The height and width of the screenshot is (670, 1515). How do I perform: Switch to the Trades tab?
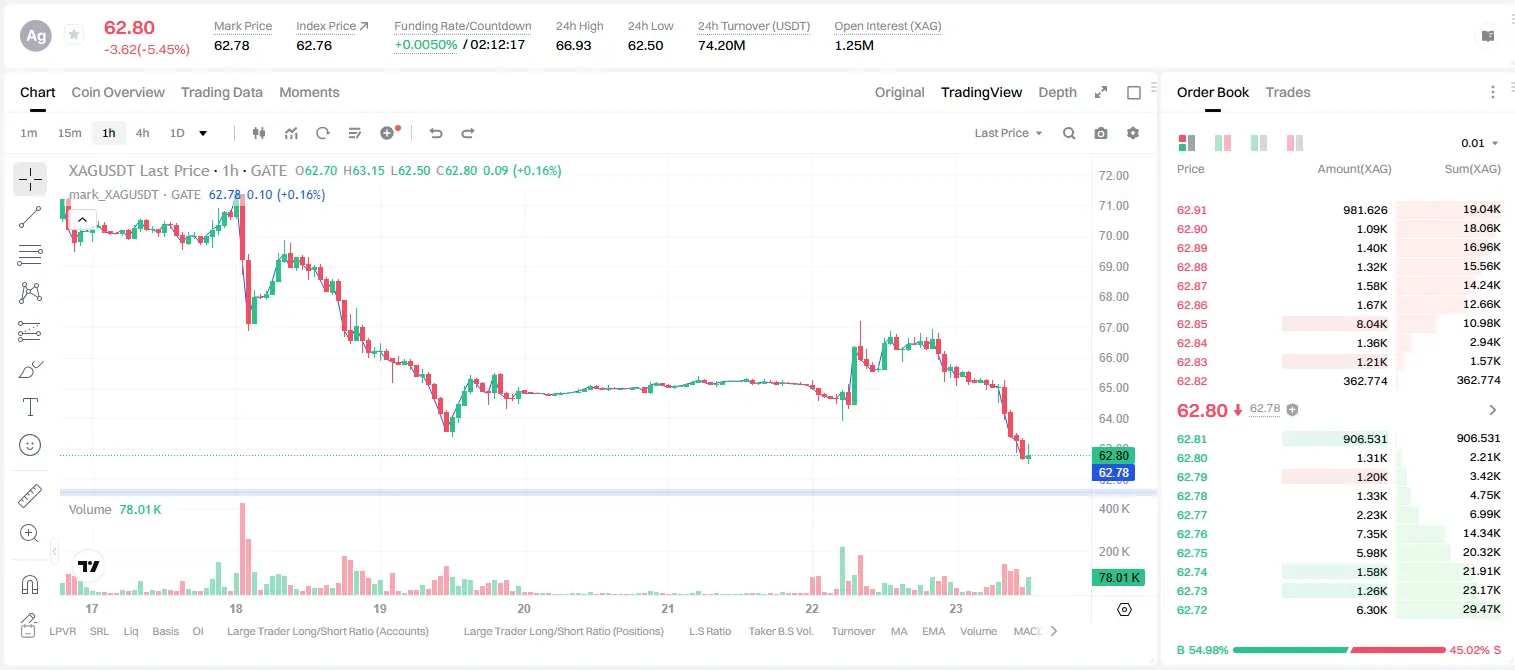(1288, 92)
